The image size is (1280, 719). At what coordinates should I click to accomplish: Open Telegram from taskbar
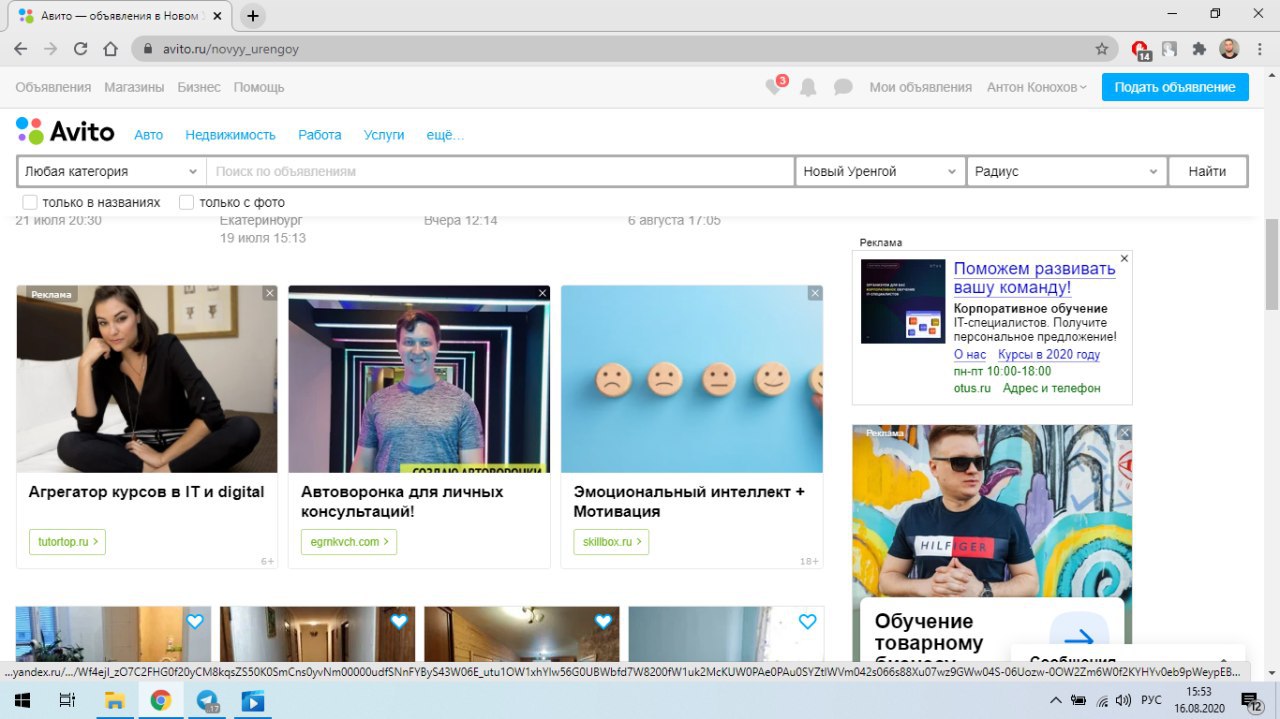pos(207,700)
